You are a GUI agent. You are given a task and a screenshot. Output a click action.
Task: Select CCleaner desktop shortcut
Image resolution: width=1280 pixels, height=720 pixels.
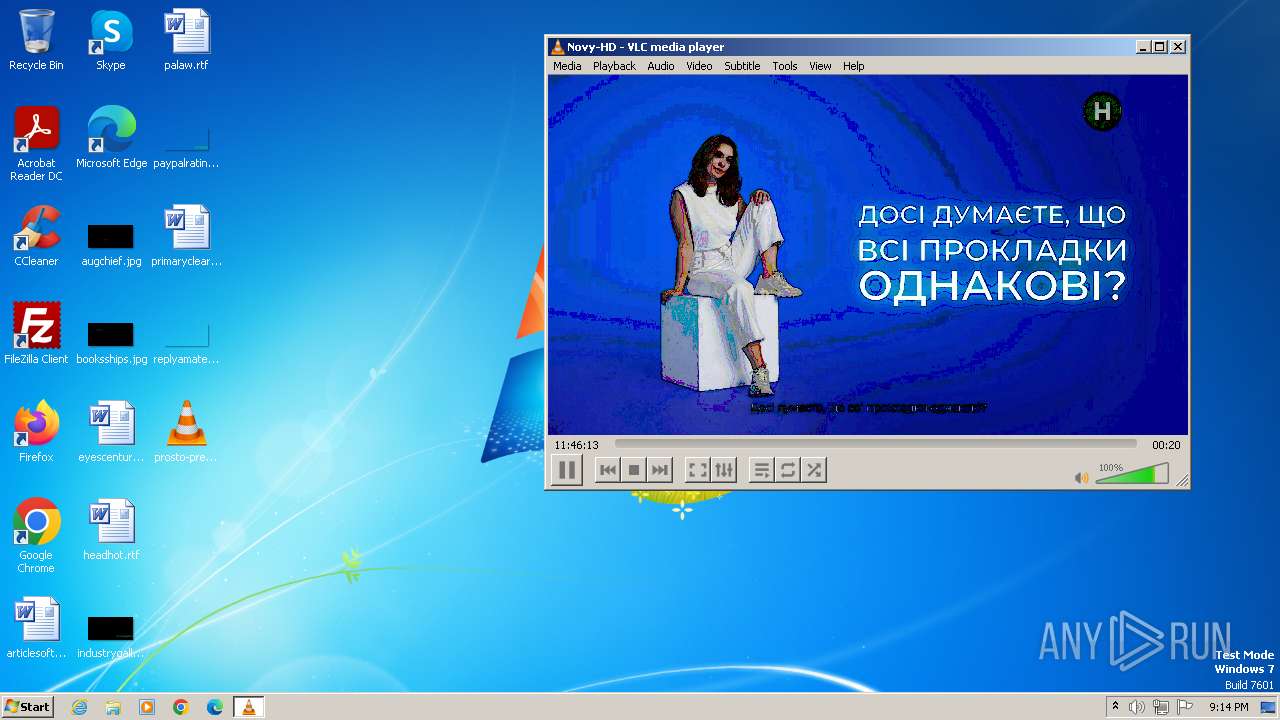tap(36, 236)
